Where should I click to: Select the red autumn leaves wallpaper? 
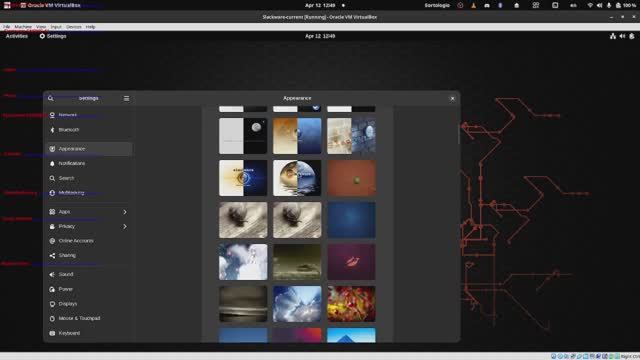pyautogui.click(x=351, y=304)
